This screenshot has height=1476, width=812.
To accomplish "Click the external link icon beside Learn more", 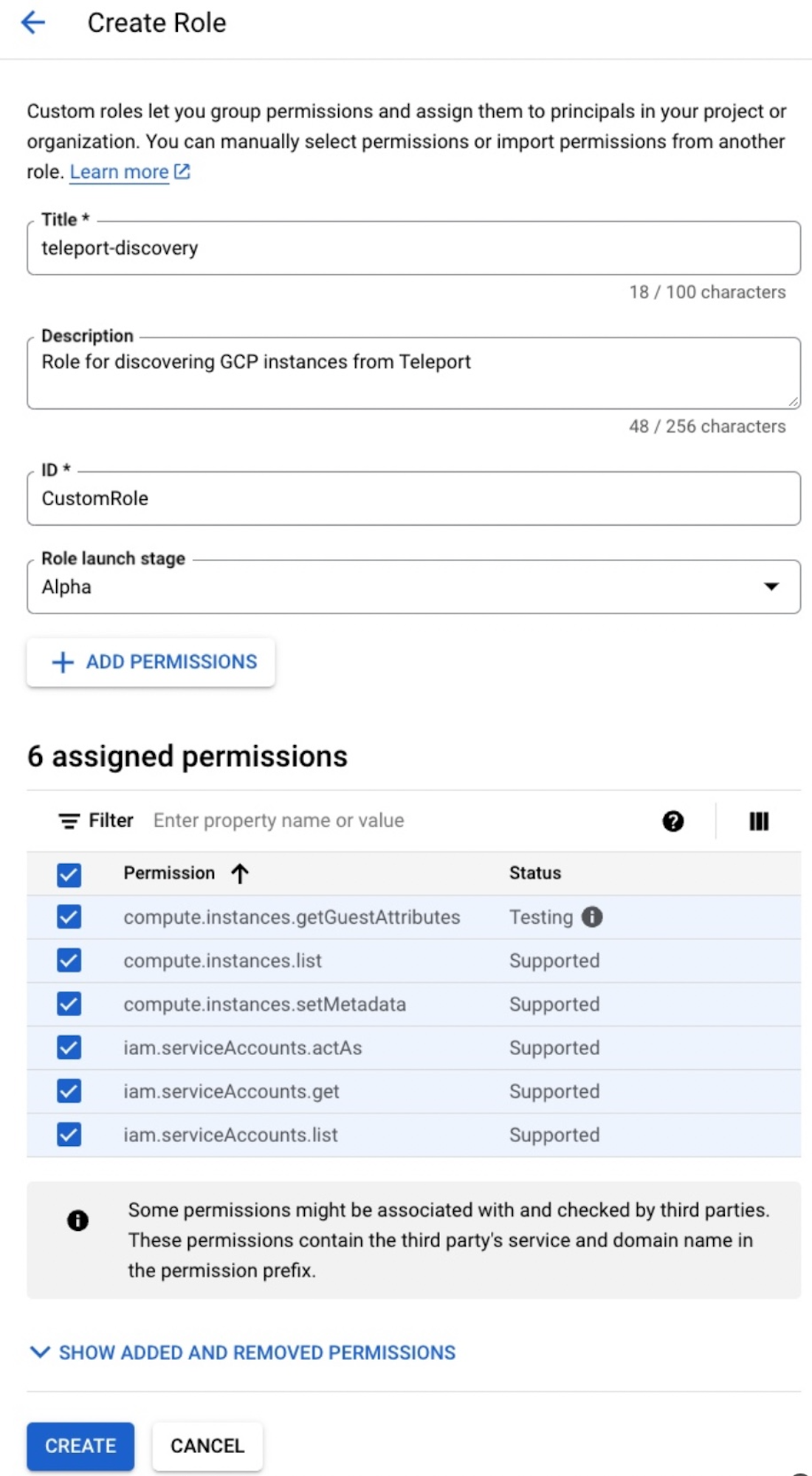I will pos(182,172).
